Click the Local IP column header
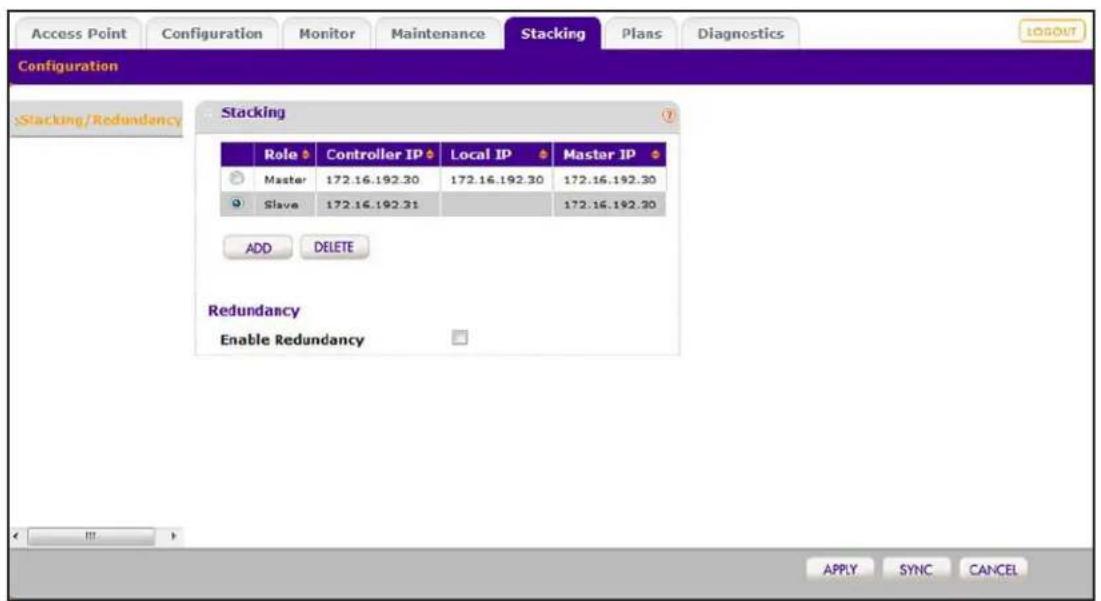This screenshot has width=1101, height=601. tap(497, 154)
